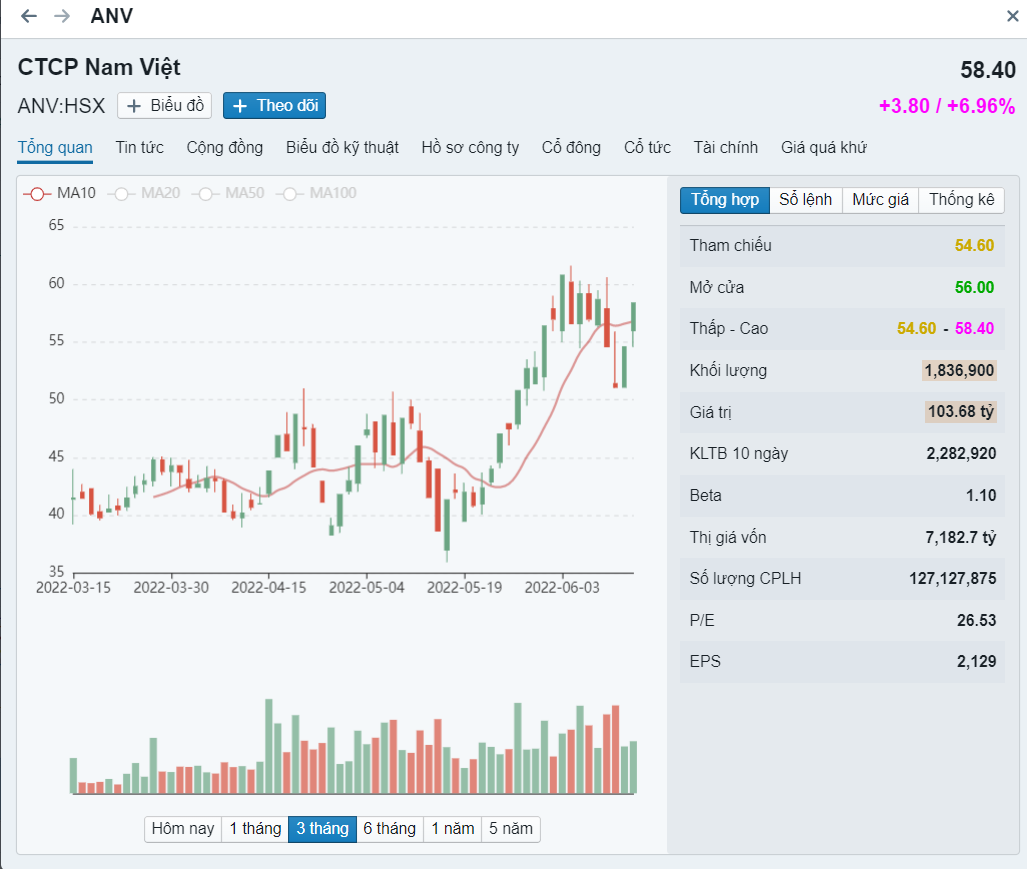Select the Sổ lệnh panel tab

(x=805, y=200)
